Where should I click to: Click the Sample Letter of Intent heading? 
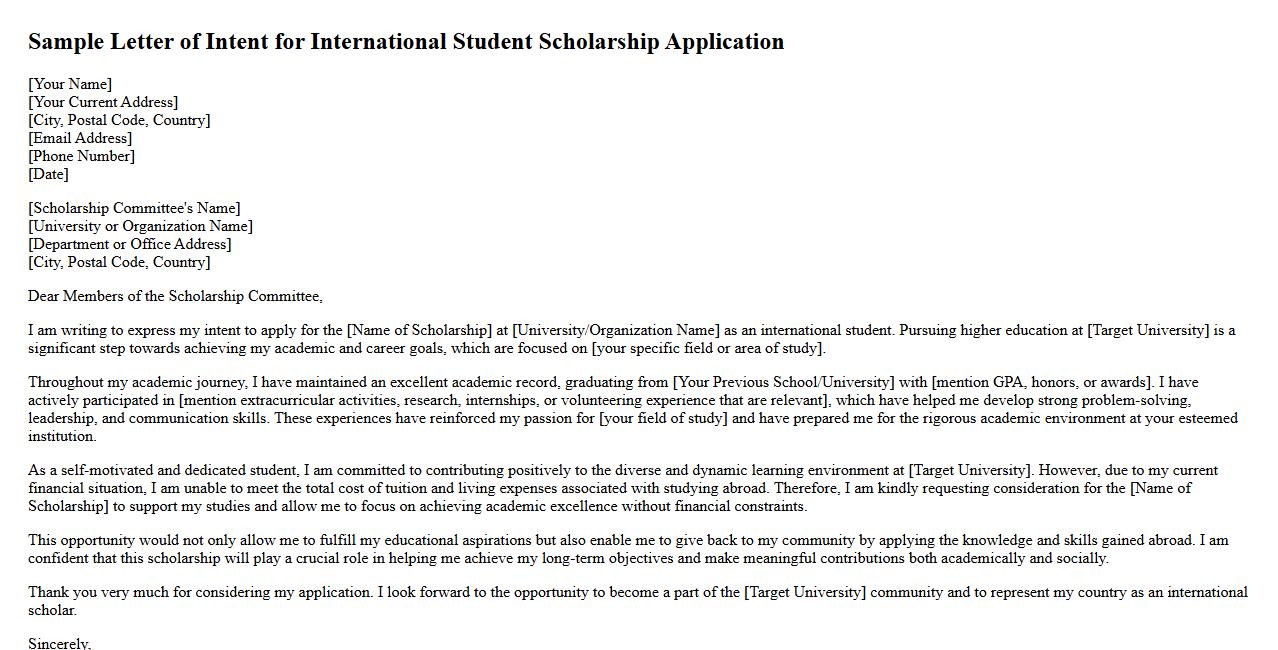406,42
